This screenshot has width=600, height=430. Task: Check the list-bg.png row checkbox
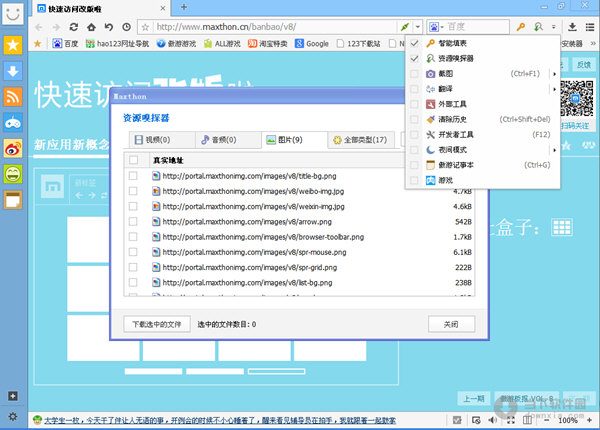point(133,282)
